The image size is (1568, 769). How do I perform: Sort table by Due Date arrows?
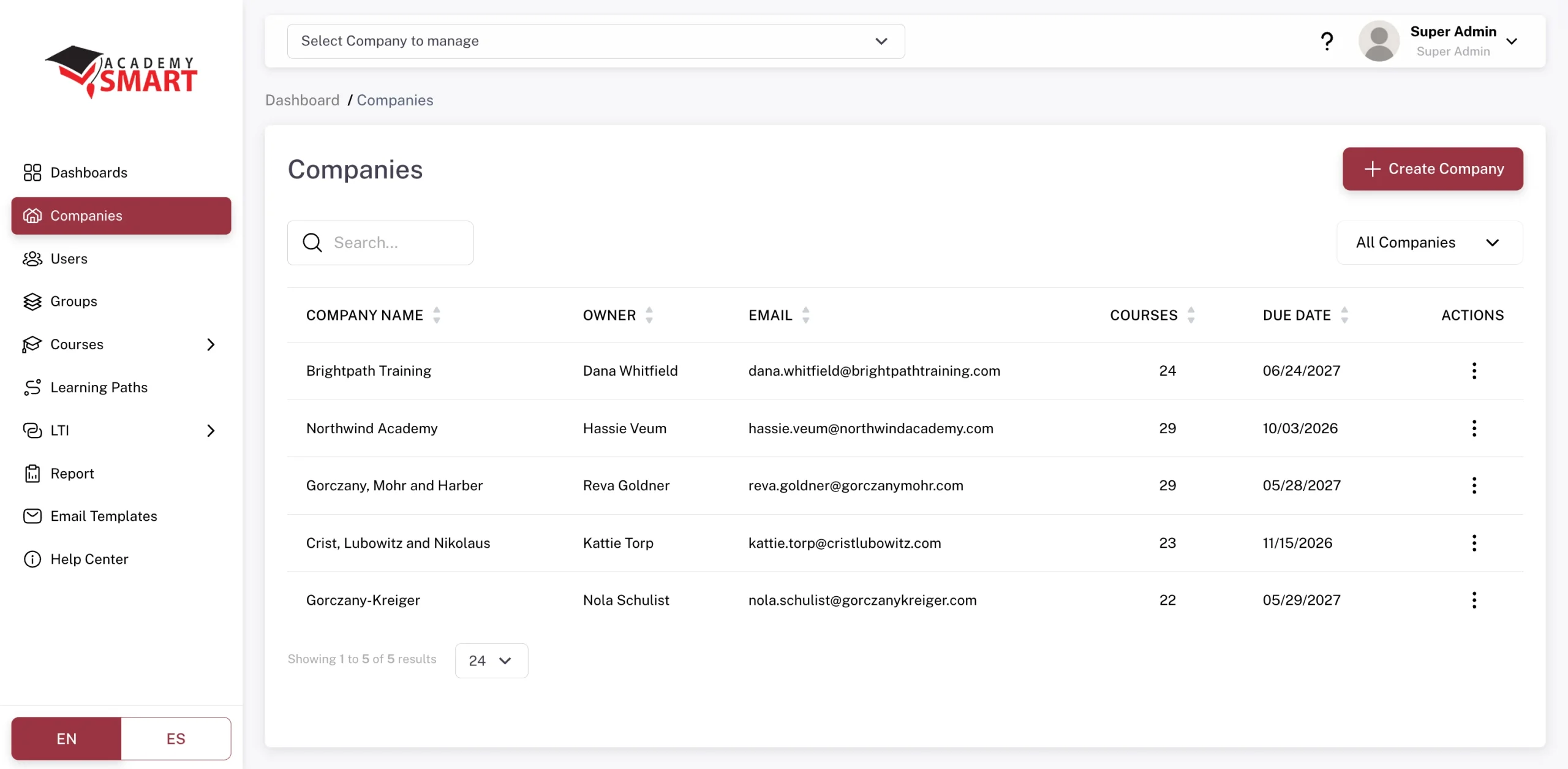click(x=1344, y=315)
